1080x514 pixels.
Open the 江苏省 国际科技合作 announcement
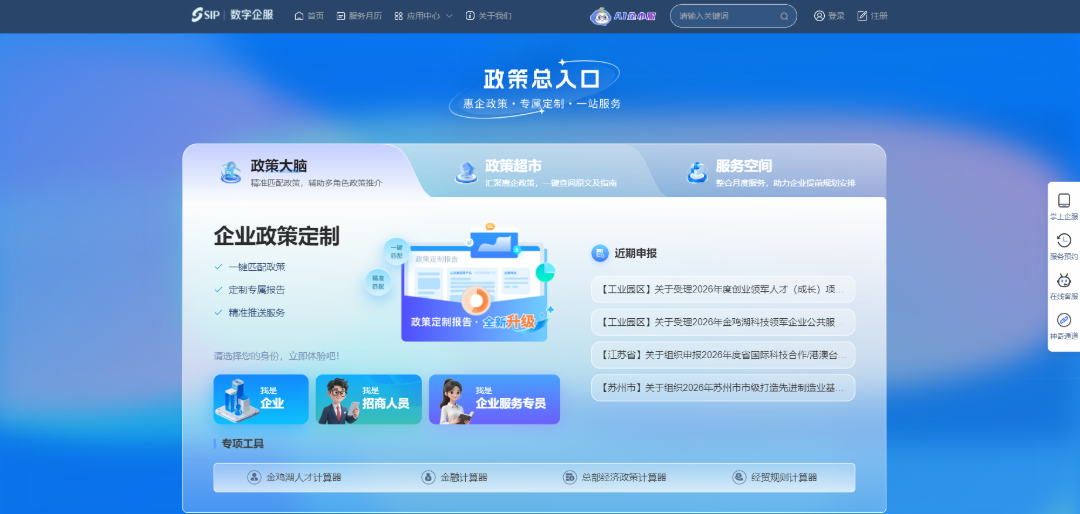722,354
